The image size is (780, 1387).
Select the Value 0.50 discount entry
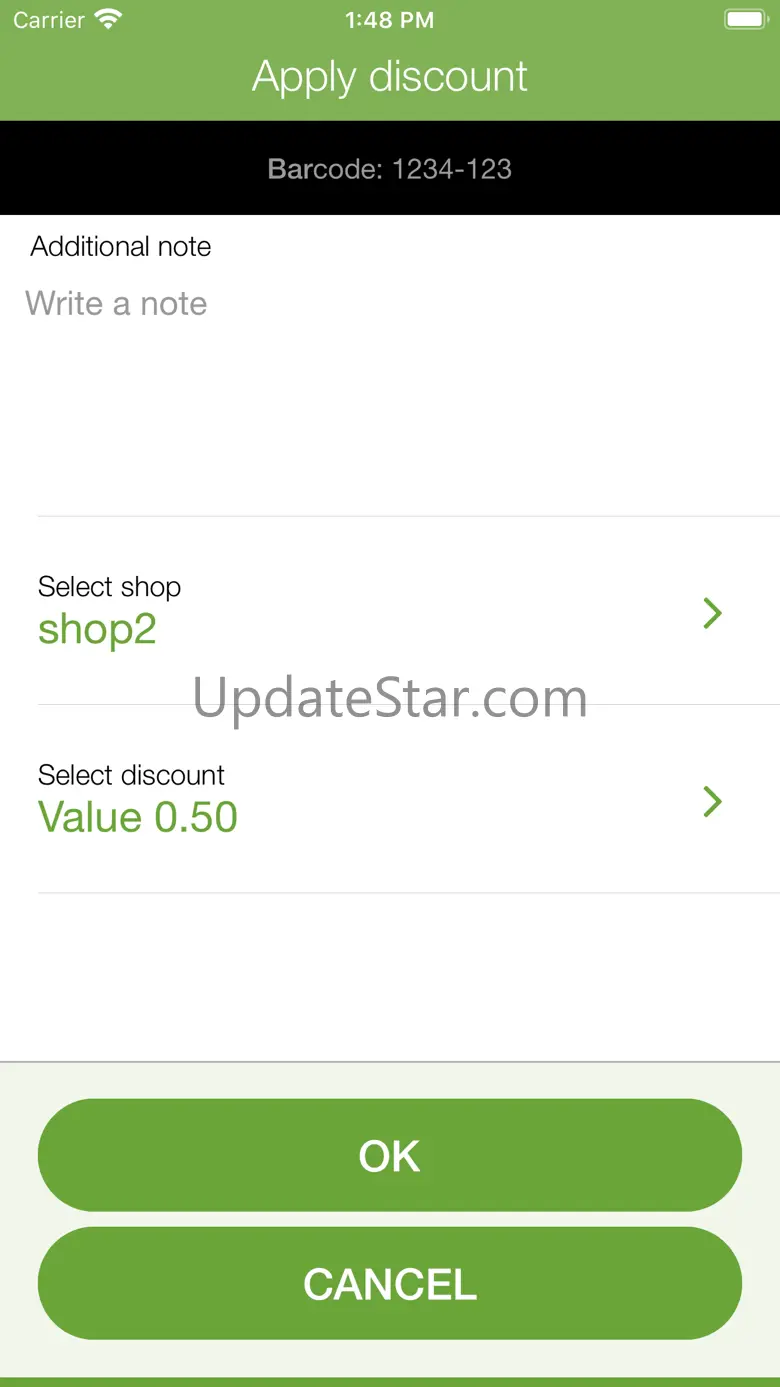pos(138,817)
